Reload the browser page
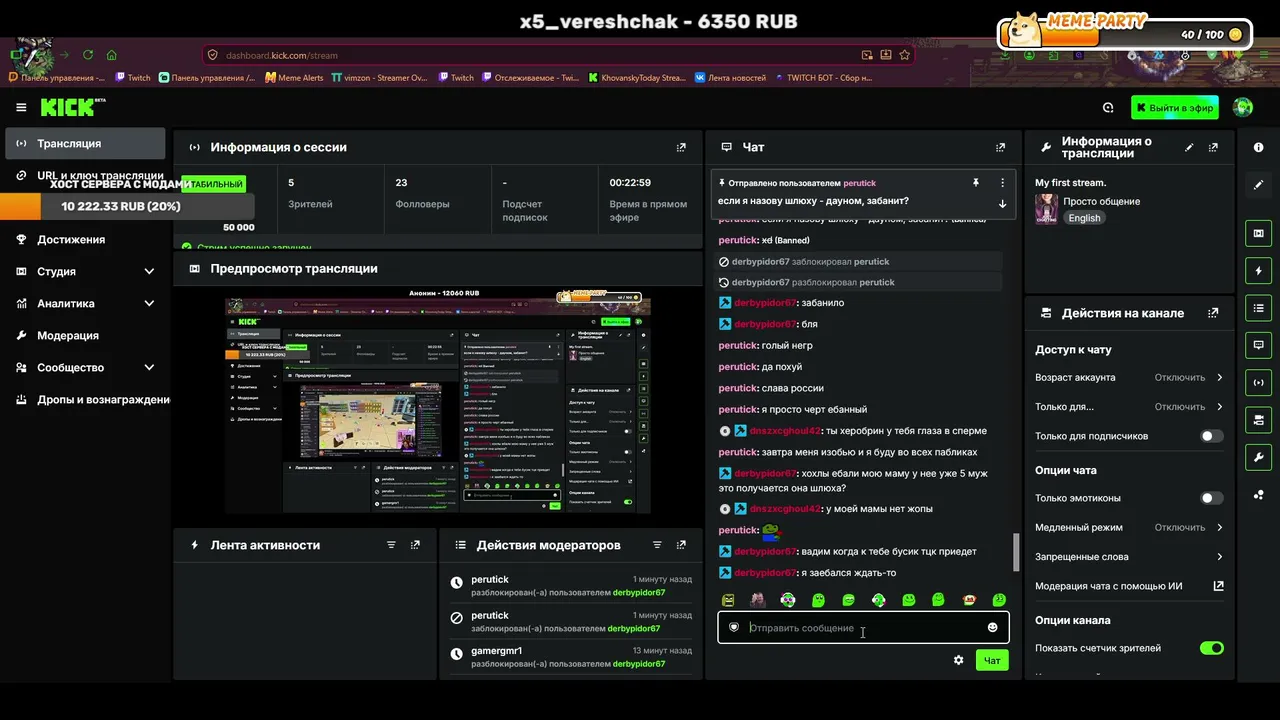Image resolution: width=1280 pixels, height=720 pixels. click(88, 55)
